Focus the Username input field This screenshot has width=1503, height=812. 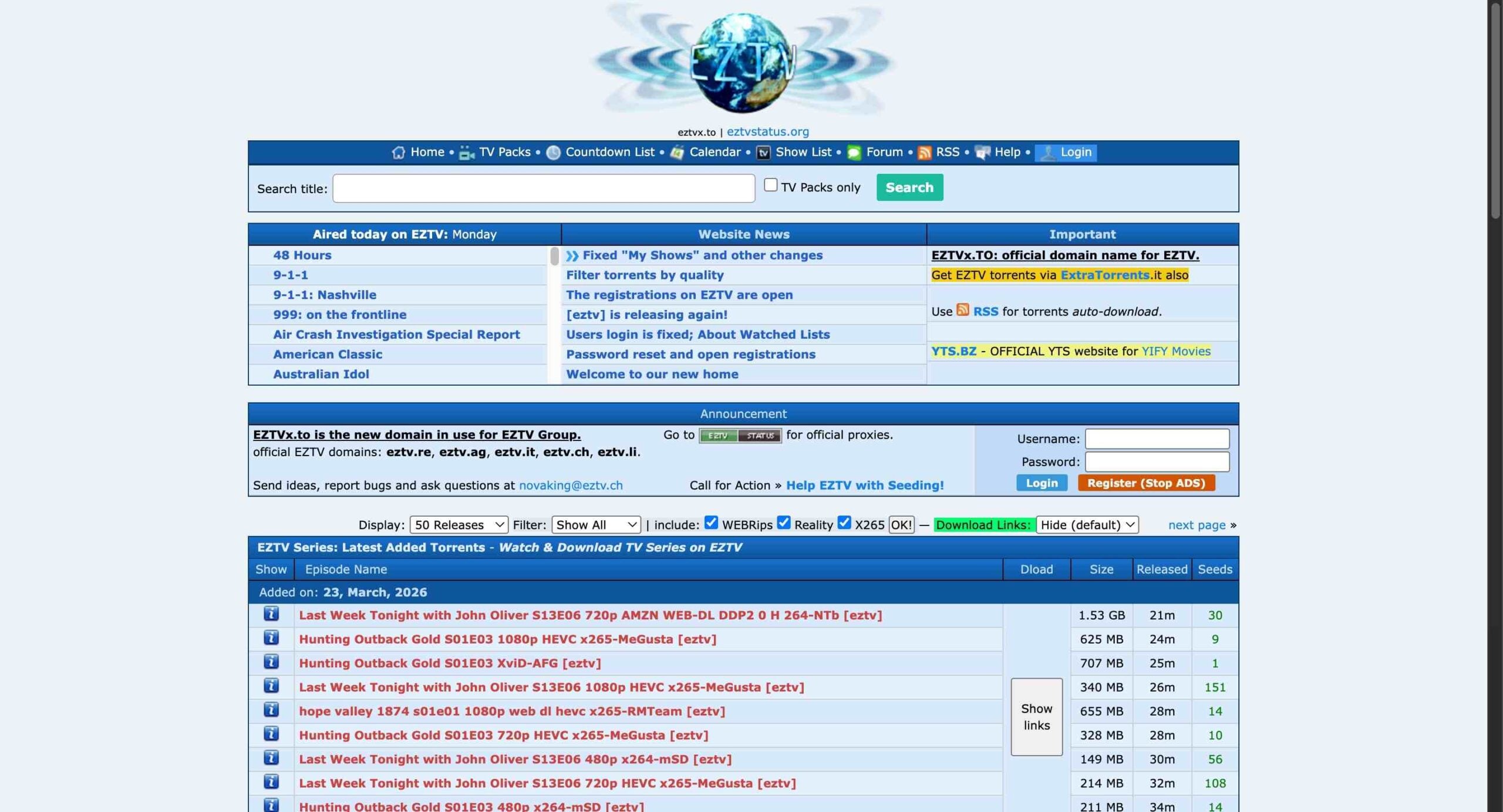[x=1157, y=439]
